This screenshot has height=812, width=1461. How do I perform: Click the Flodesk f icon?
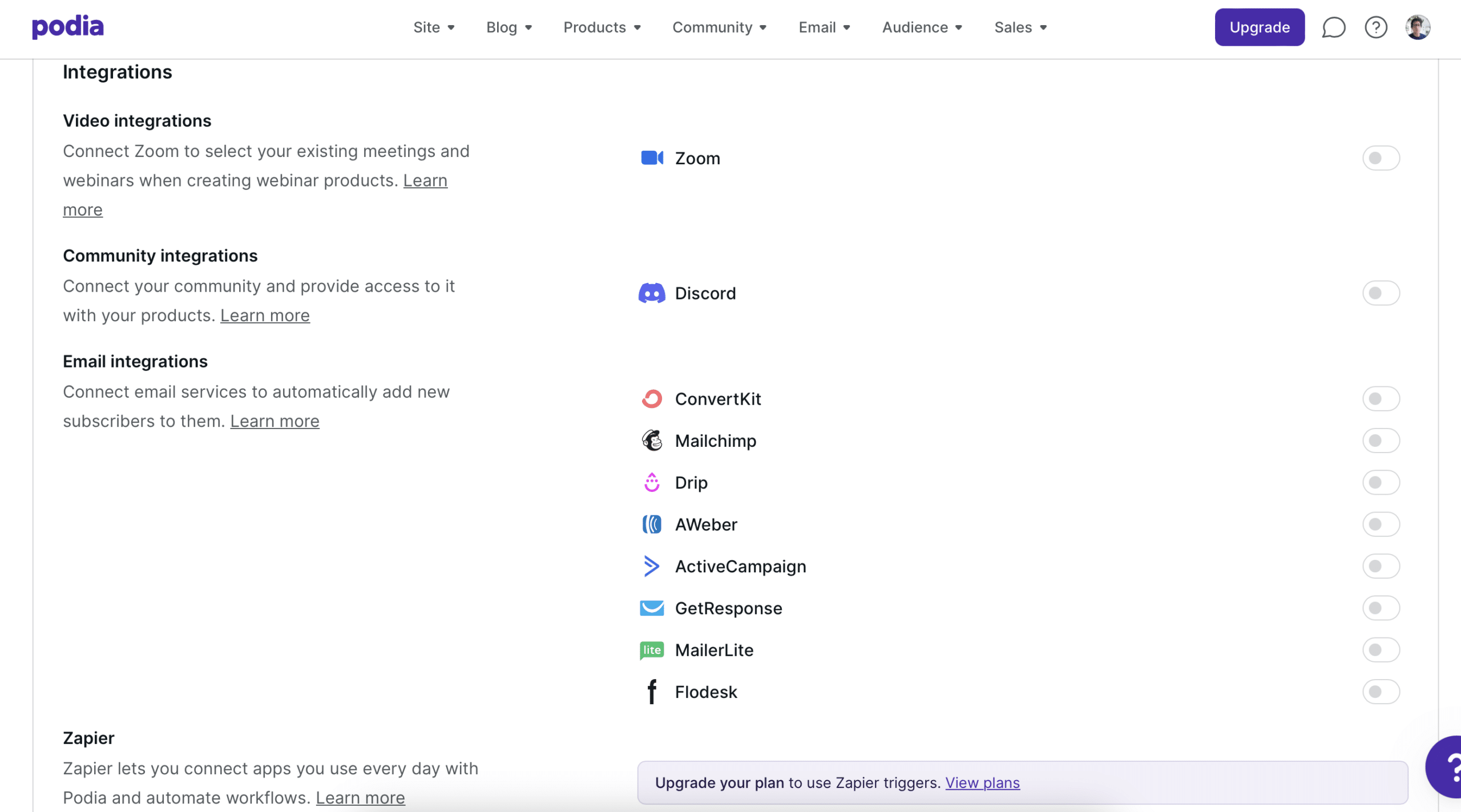click(x=652, y=692)
